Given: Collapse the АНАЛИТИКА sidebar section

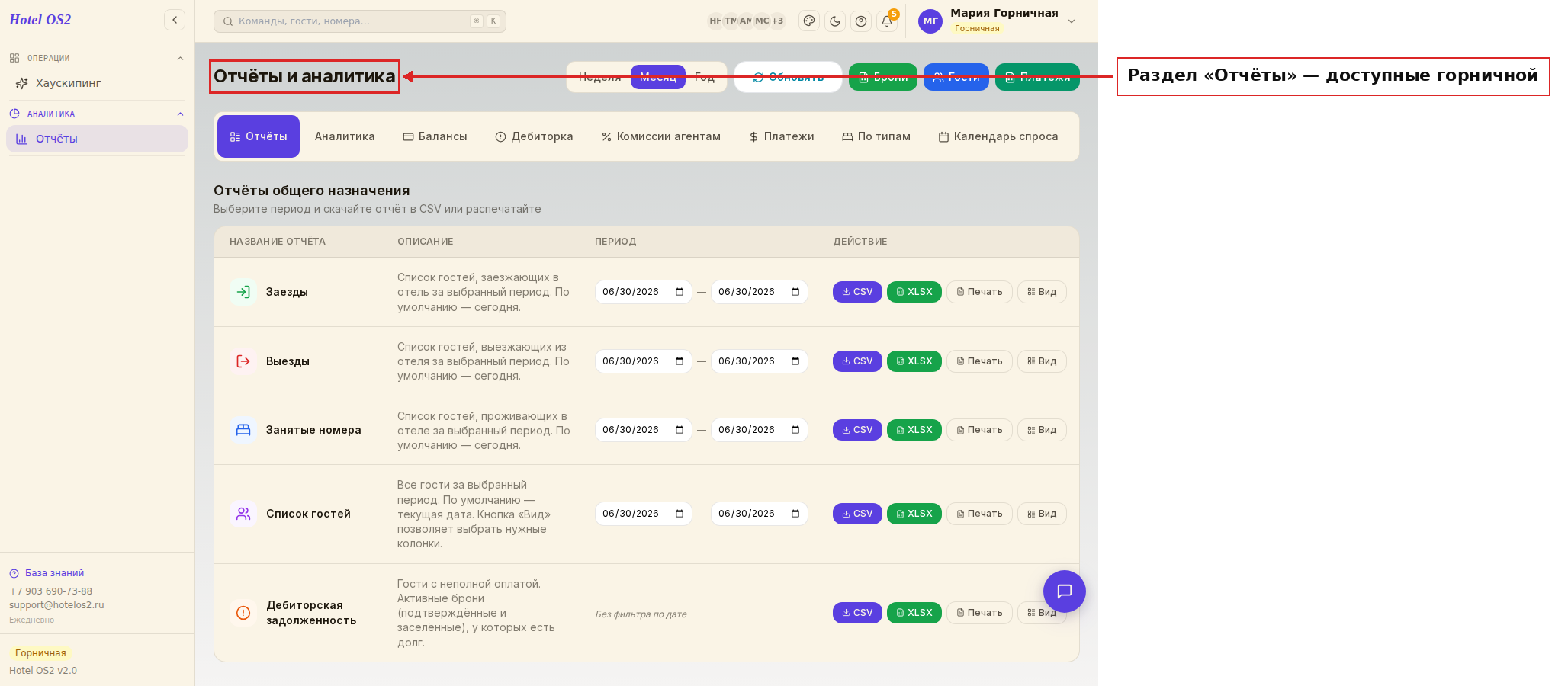Looking at the screenshot, I should click(x=180, y=114).
